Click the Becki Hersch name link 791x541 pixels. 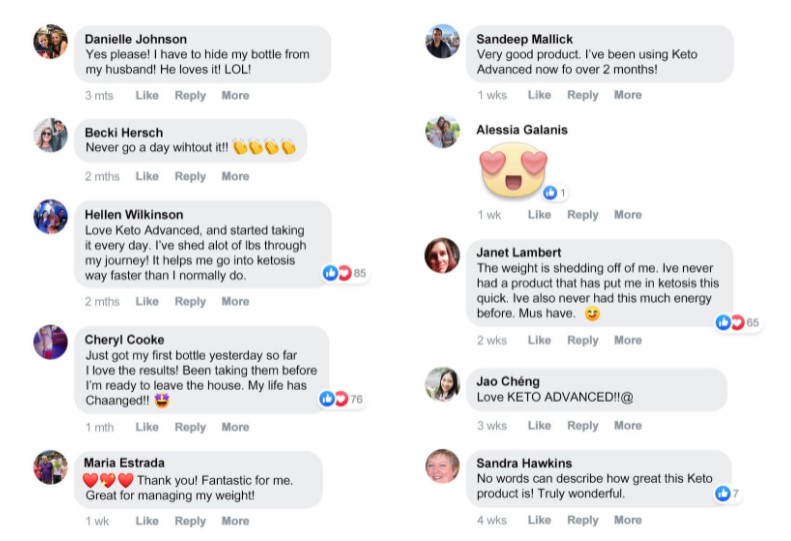(x=124, y=133)
